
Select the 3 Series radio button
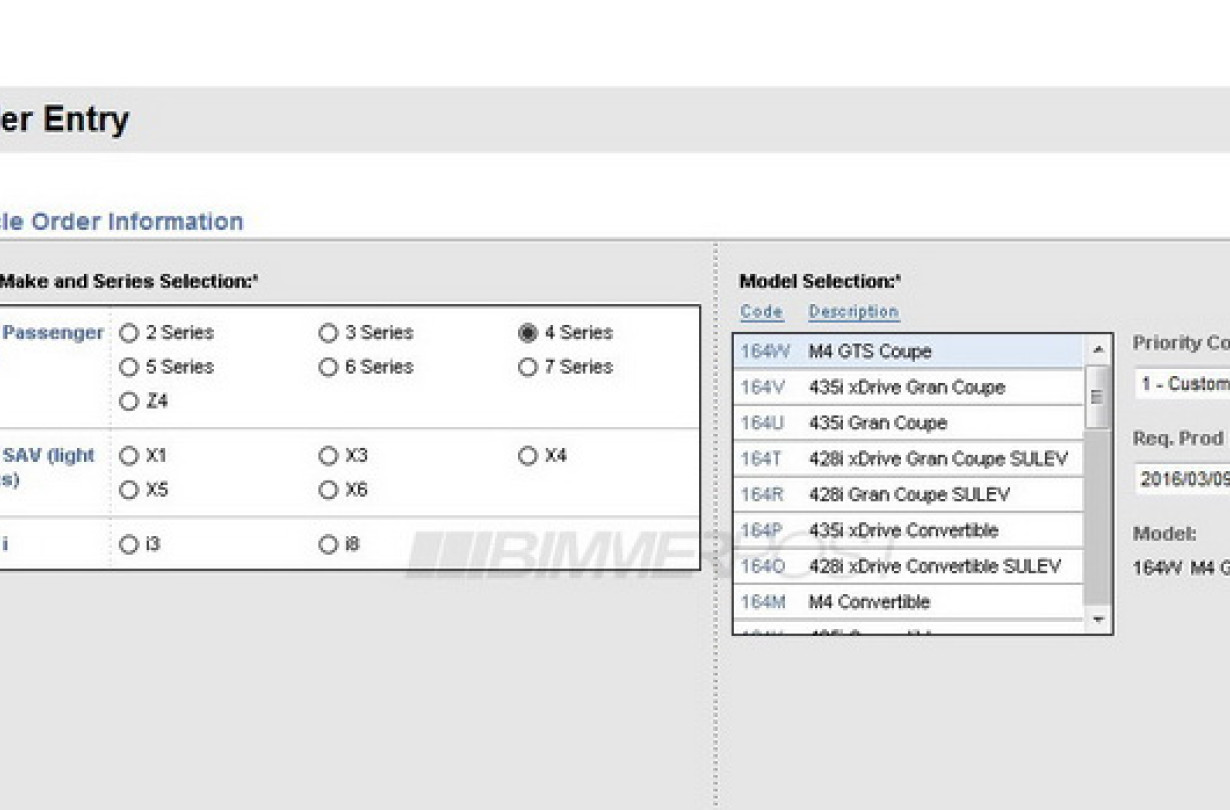click(328, 333)
